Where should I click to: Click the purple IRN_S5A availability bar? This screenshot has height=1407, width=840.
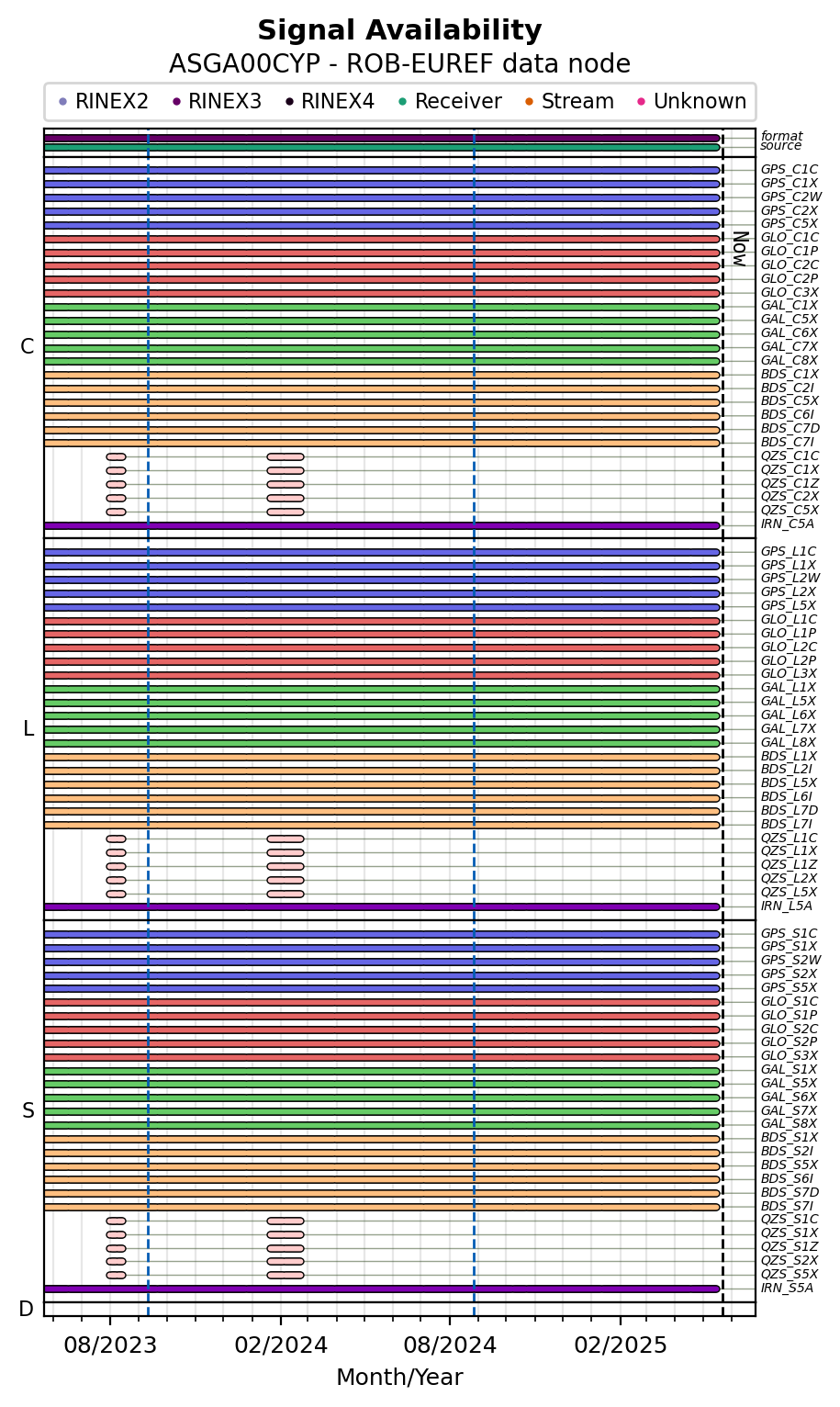coord(382,1289)
